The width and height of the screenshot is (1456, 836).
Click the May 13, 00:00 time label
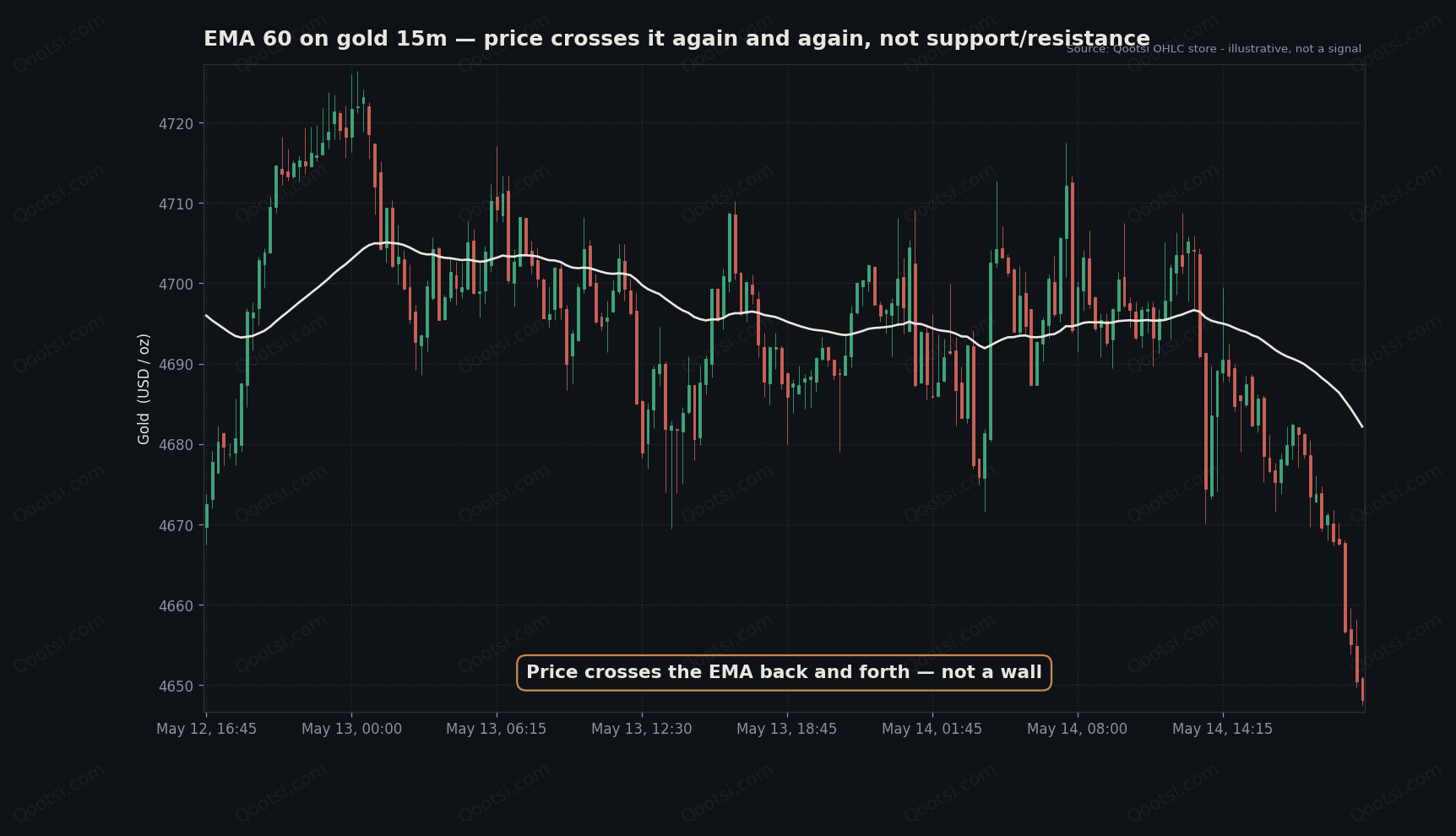tap(351, 729)
